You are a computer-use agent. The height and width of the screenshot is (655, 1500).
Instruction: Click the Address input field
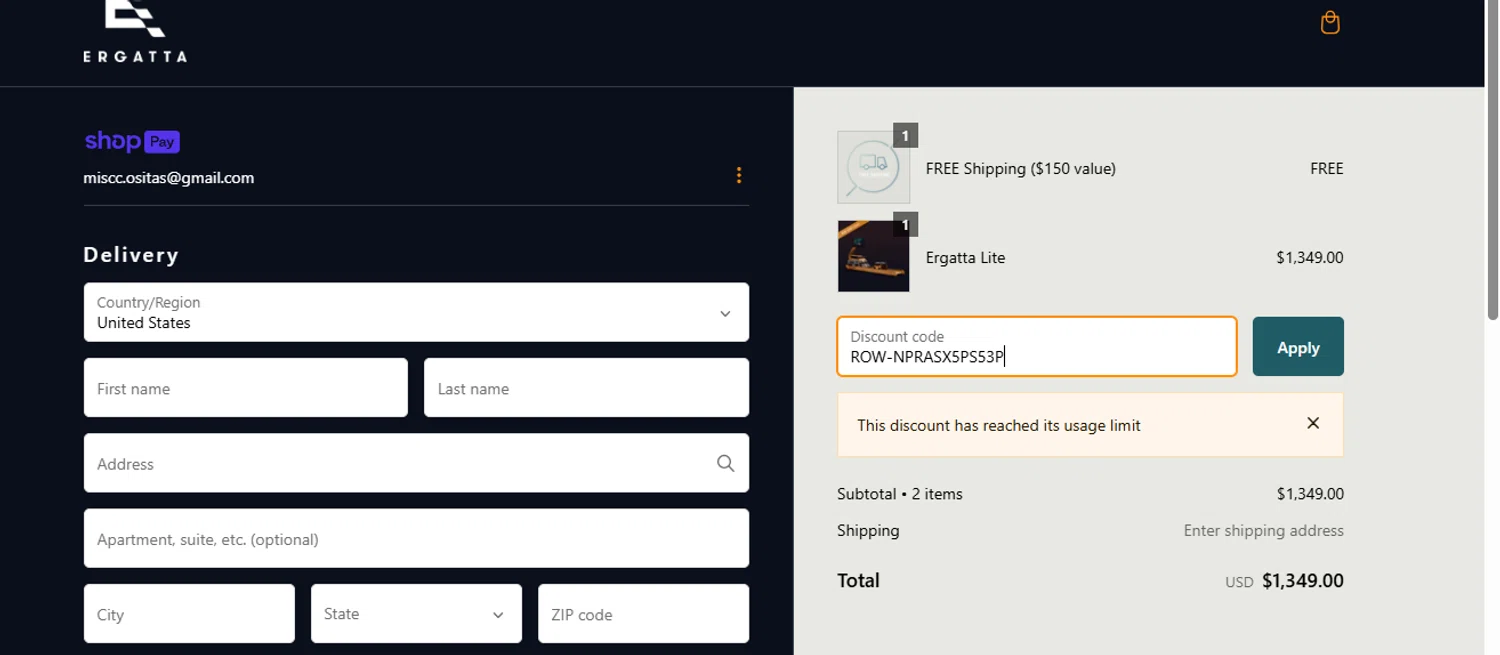416,463
